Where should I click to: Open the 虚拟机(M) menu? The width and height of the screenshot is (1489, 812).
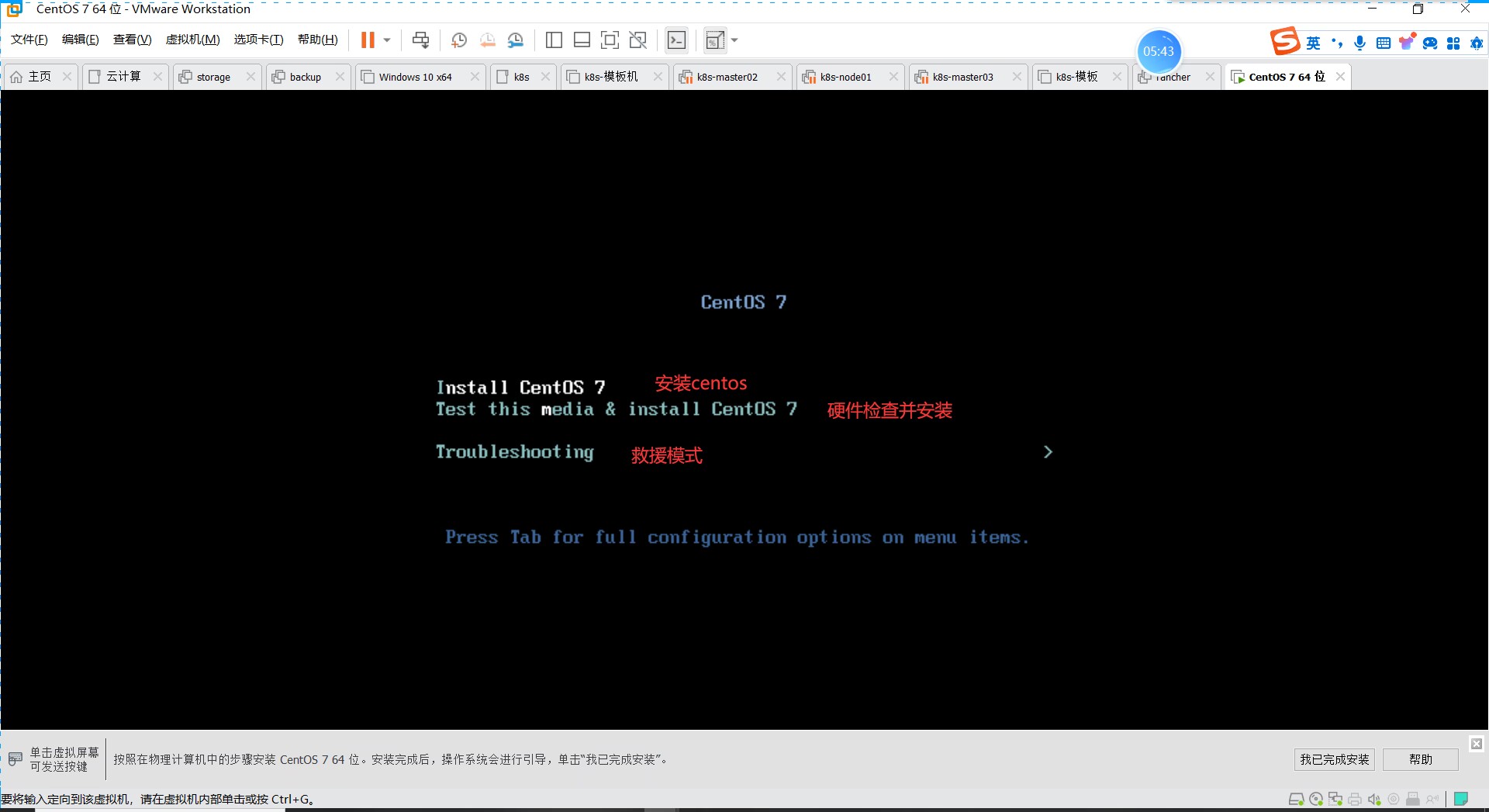pyautogui.click(x=193, y=40)
